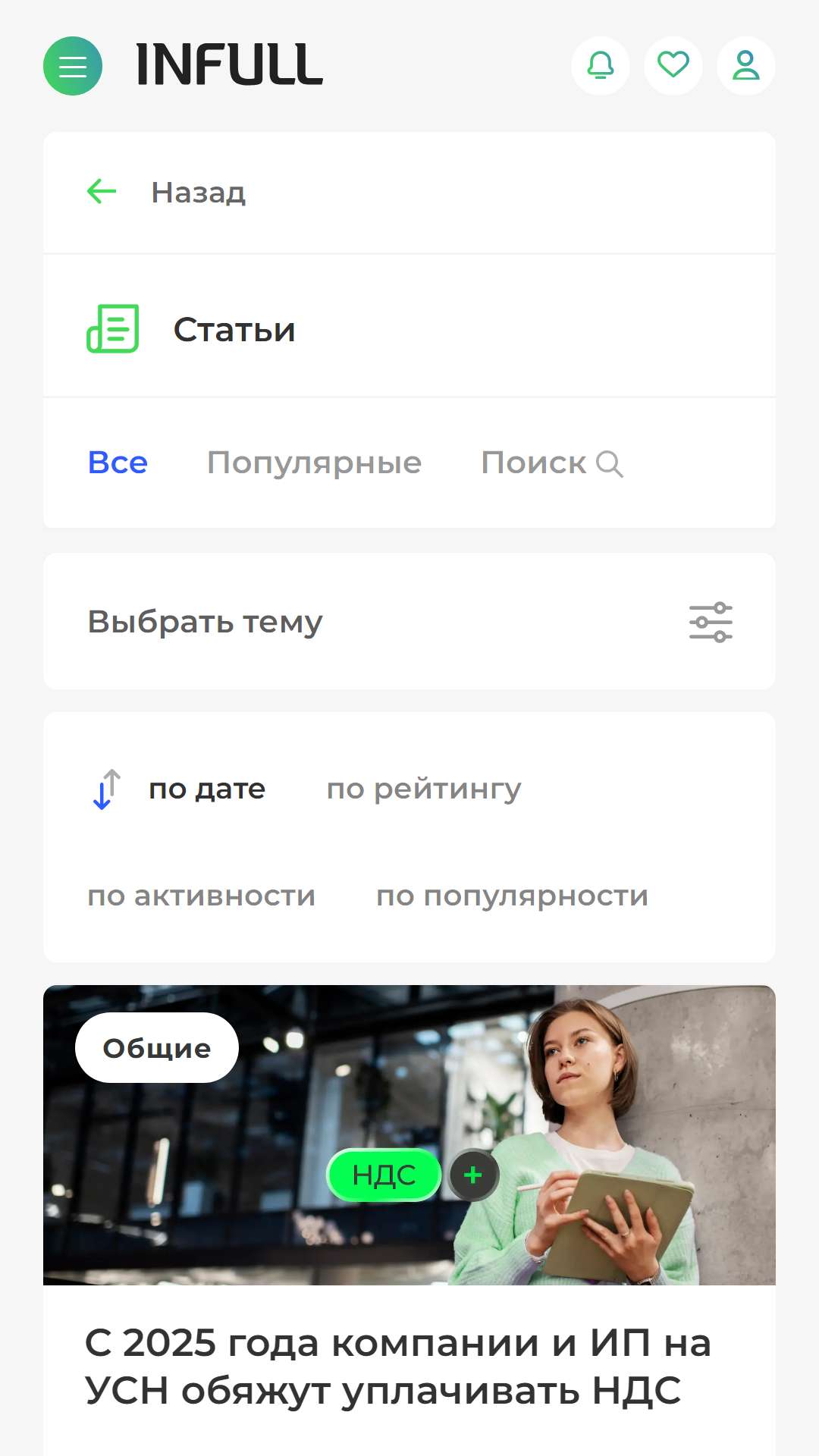This screenshot has width=819, height=1456.
Task: Switch to the Все tab
Action: coord(118,463)
